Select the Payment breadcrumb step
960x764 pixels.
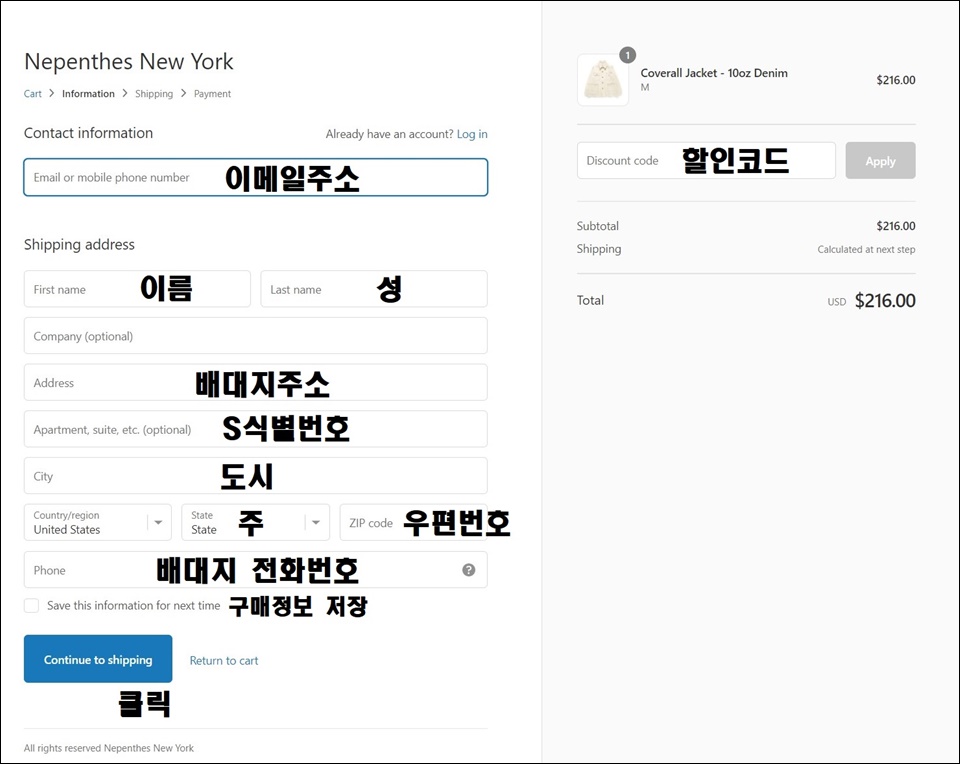(x=212, y=94)
